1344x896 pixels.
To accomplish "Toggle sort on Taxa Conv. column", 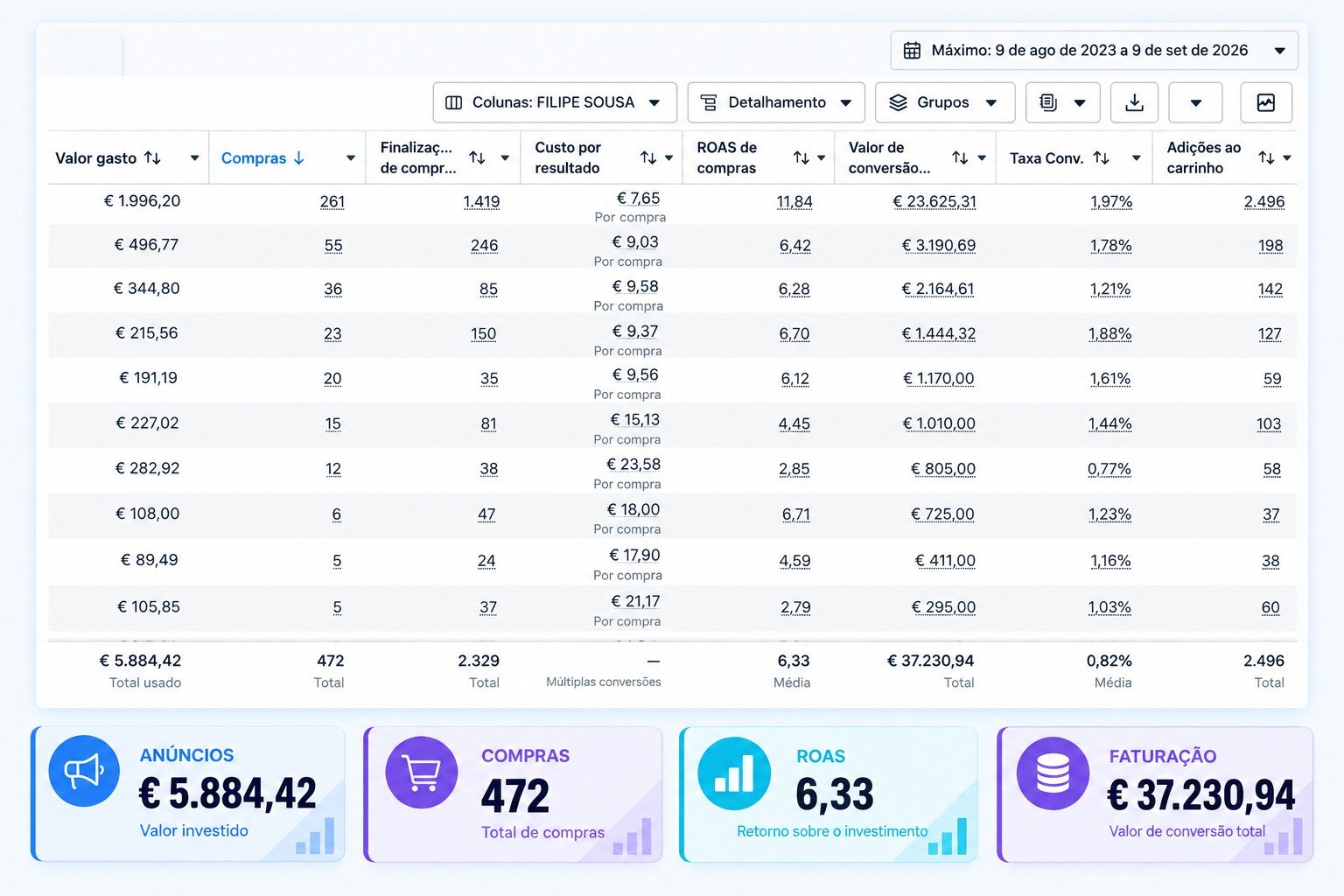I will pos(1102,157).
